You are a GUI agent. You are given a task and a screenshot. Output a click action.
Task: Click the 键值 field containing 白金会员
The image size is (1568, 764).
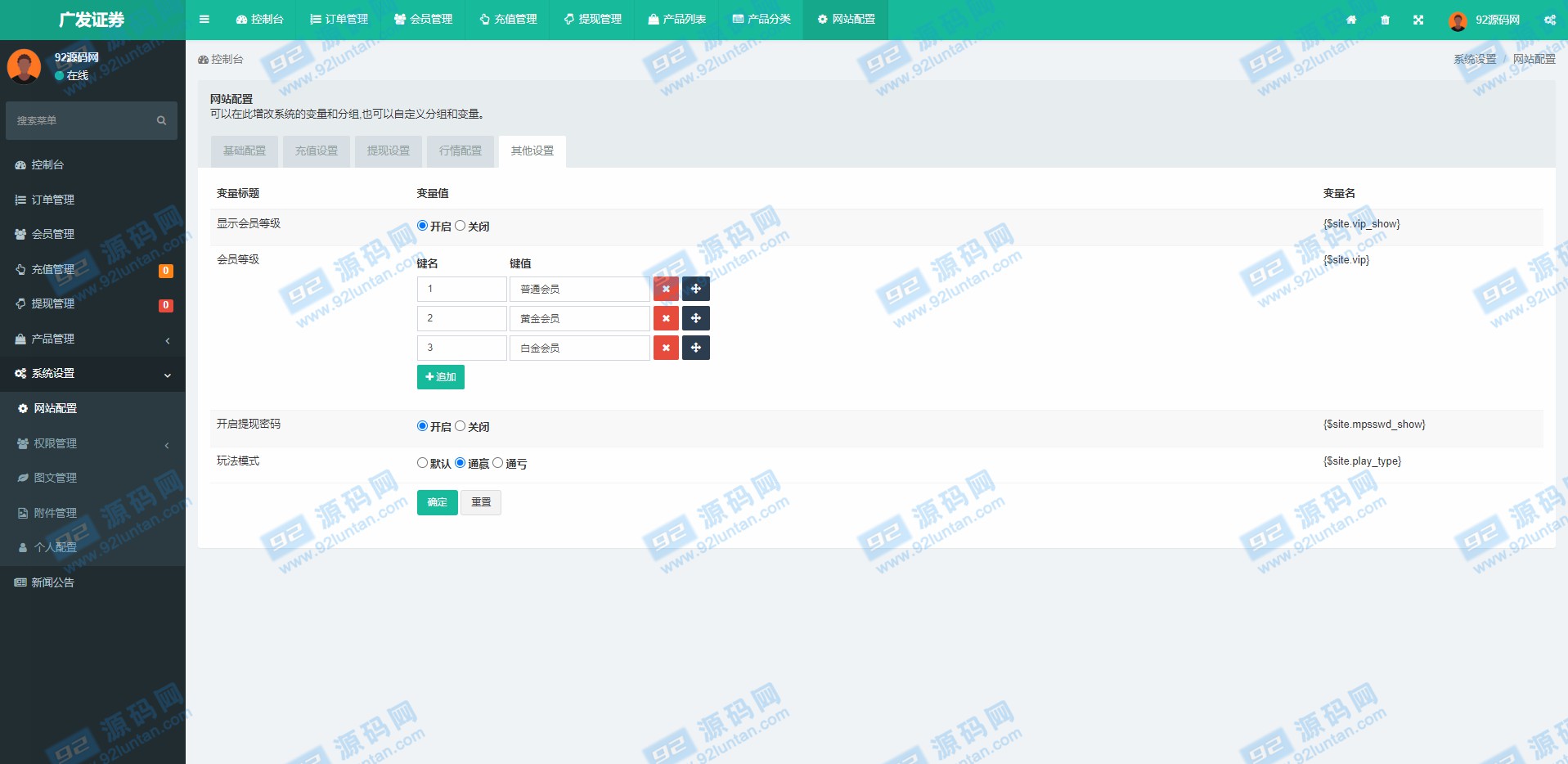point(580,348)
